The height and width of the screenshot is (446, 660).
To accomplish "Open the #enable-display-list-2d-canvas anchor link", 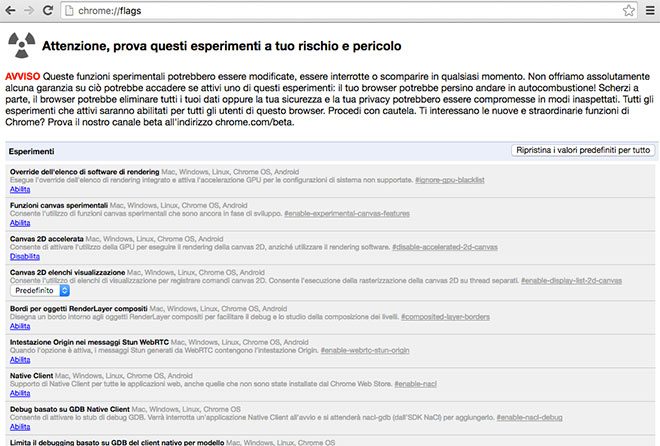I will [571, 281].
